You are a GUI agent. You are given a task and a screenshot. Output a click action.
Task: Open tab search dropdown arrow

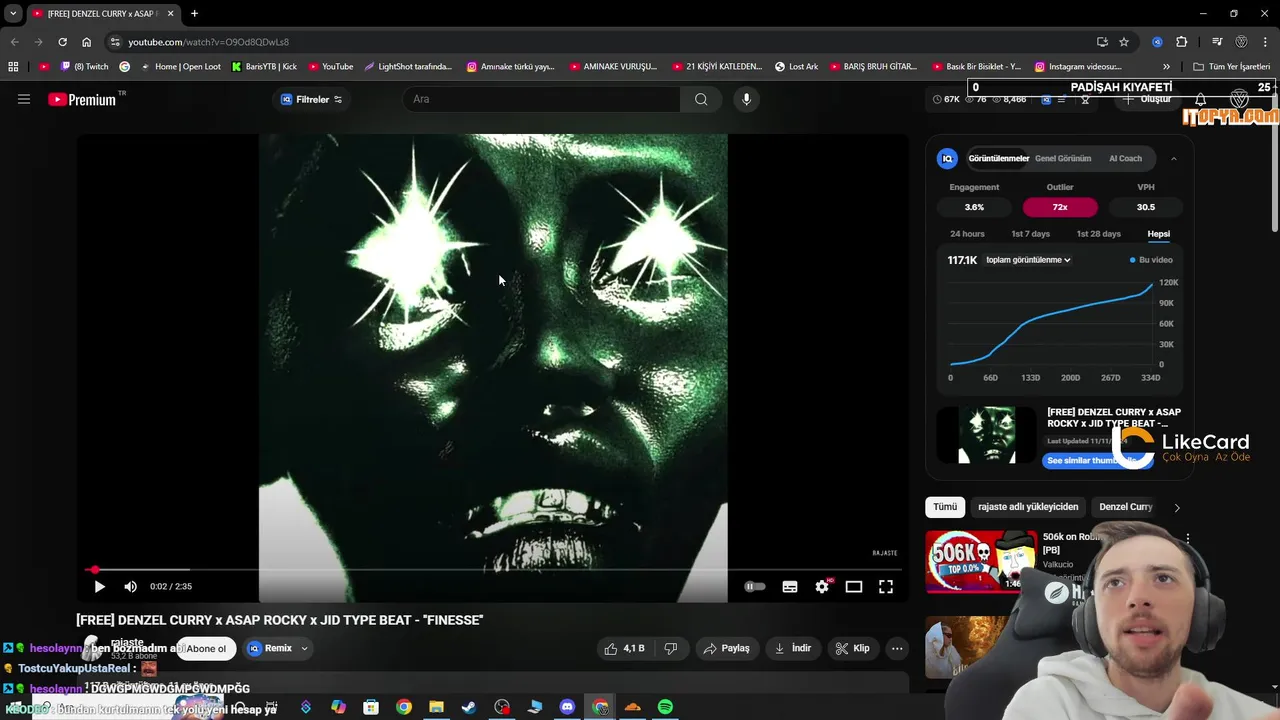coord(13,13)
